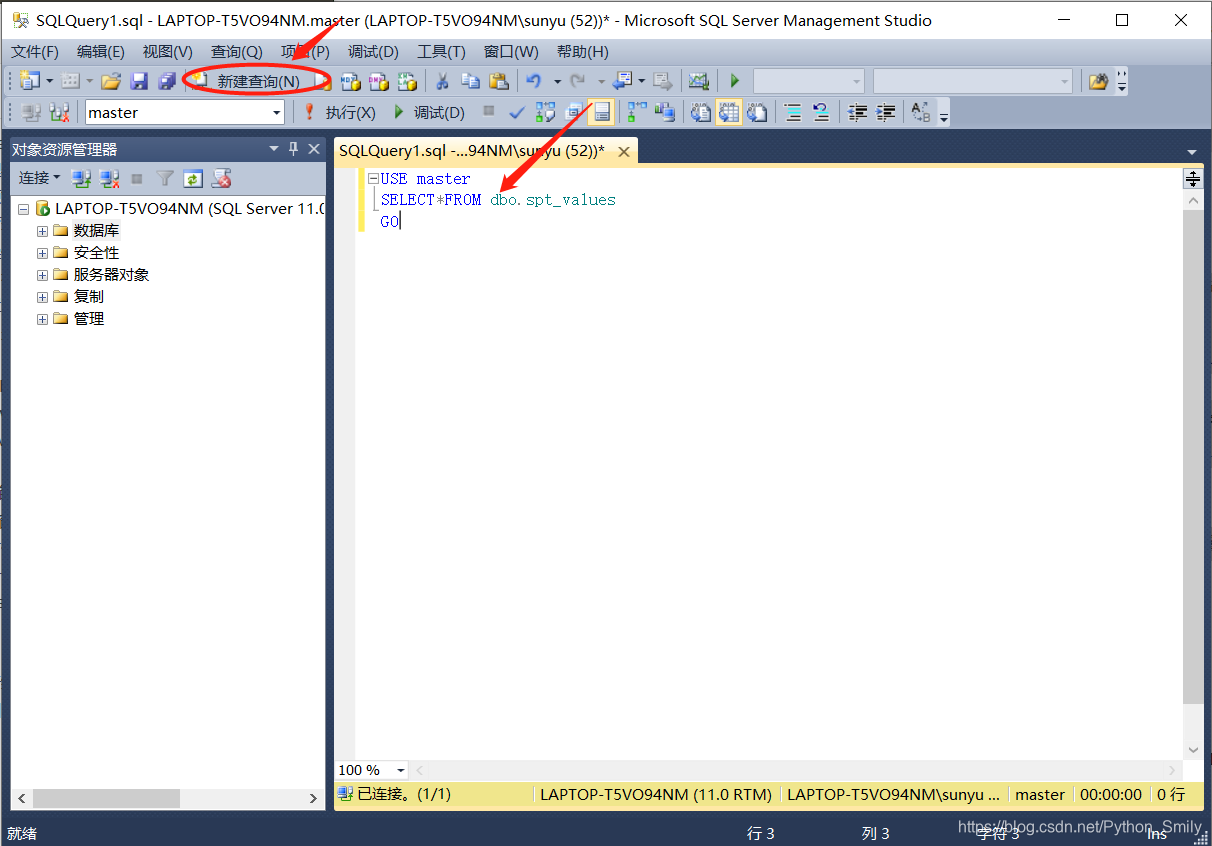The height and width of the screenshot is (846, 1212).
Task: Open the 工具(T) menu
Action: coord(441,52)
